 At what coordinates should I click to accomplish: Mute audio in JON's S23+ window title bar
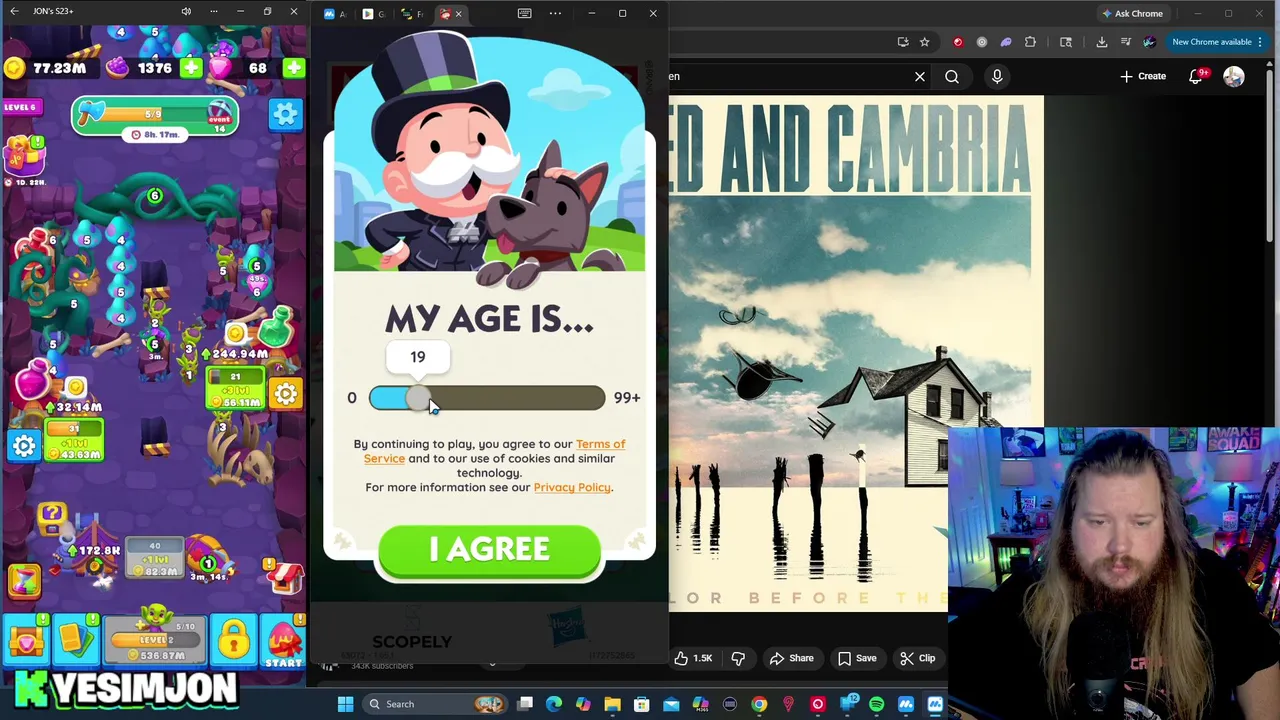pyautogui.click(x=186, y=11)
